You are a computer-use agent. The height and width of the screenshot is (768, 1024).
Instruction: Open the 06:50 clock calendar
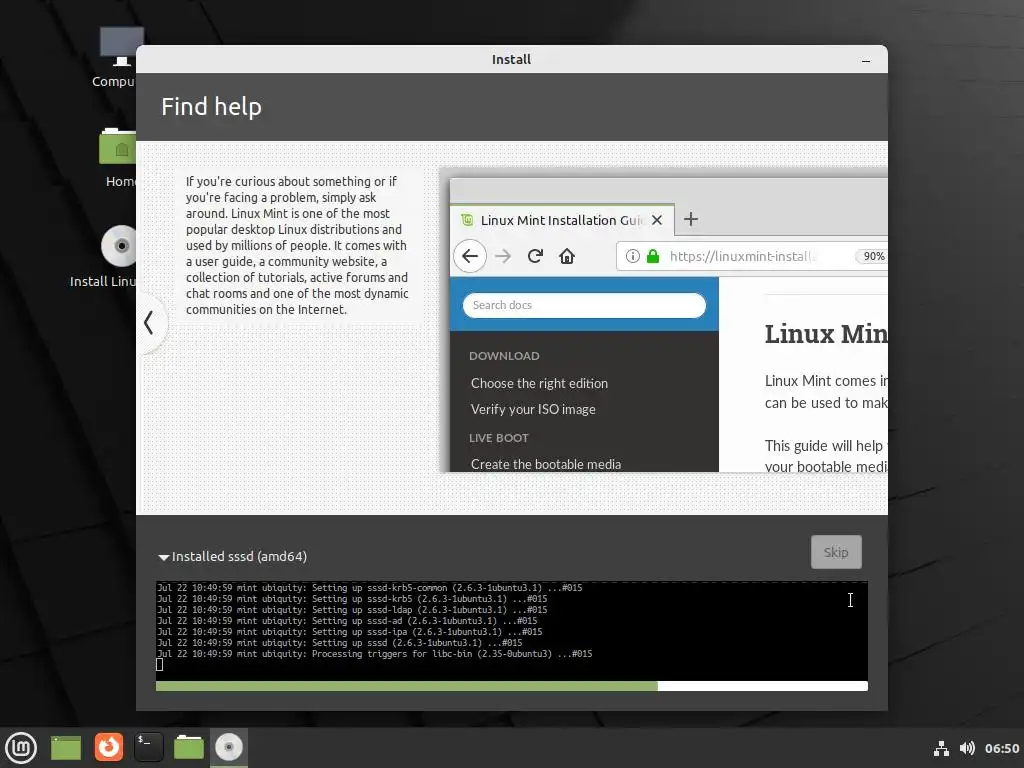(1002, 748)
